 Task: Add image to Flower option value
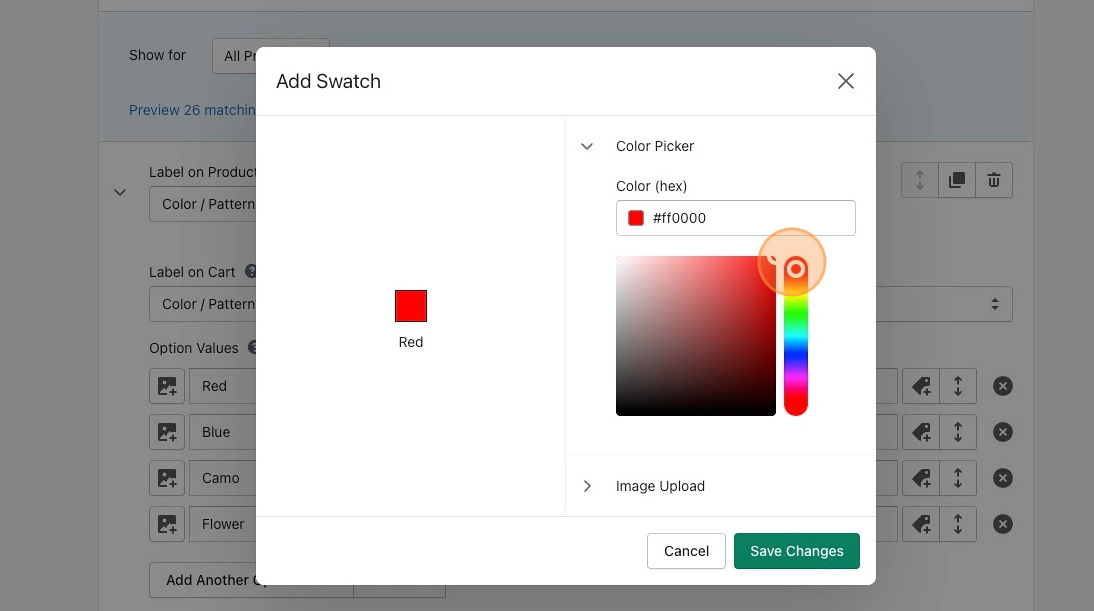pyautogui.click(x=167, y=524)
